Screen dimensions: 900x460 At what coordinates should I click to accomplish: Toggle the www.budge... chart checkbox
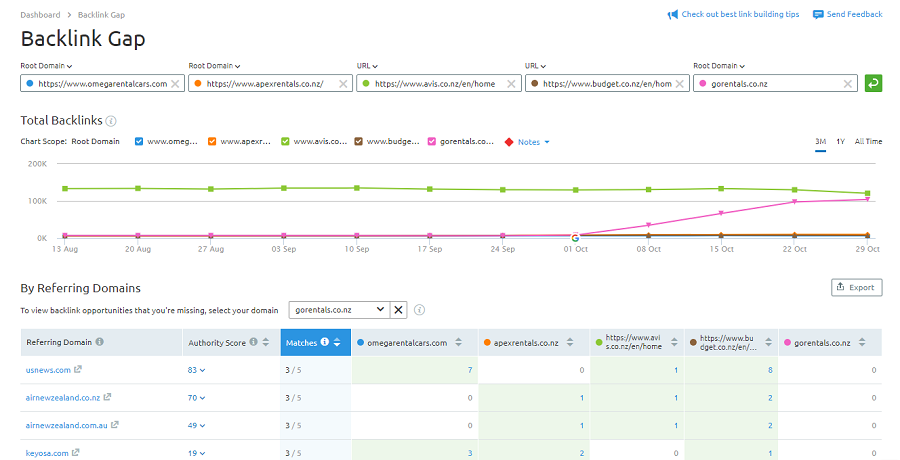pyautogui.click(x=359, y=141)
